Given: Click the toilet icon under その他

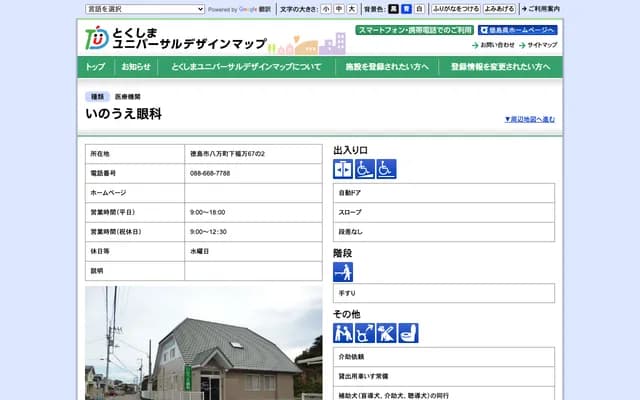Looking at the screenshot, I should (x=408, y=333).
